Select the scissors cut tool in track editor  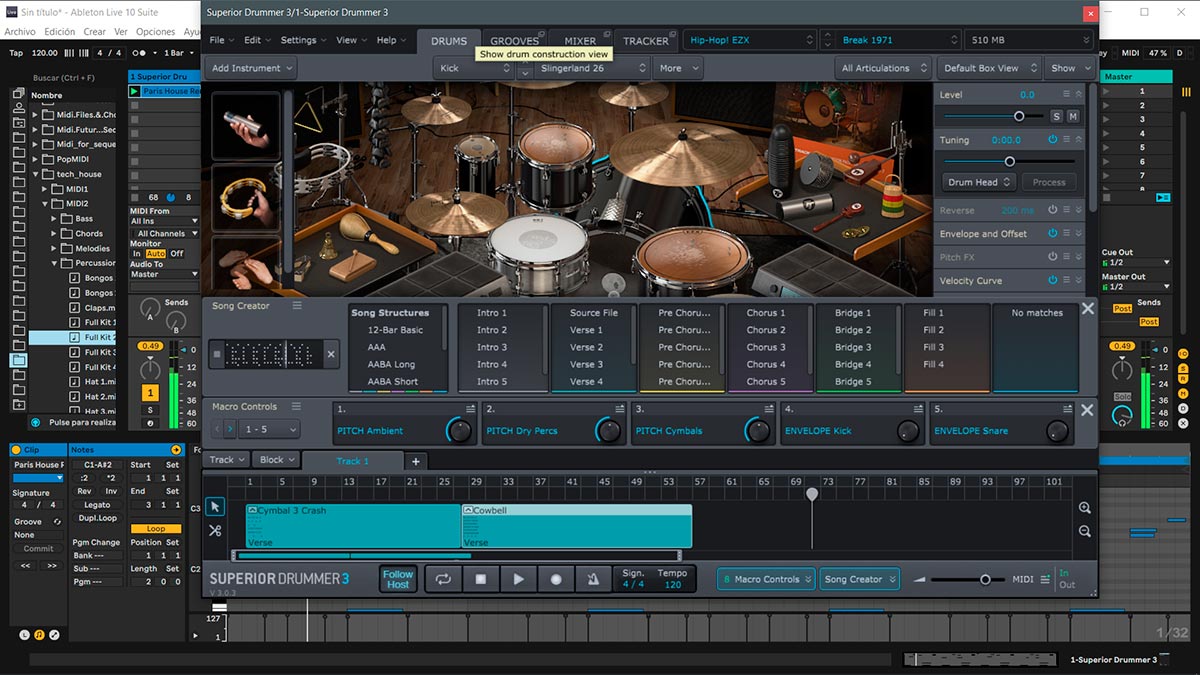point(215,531)
